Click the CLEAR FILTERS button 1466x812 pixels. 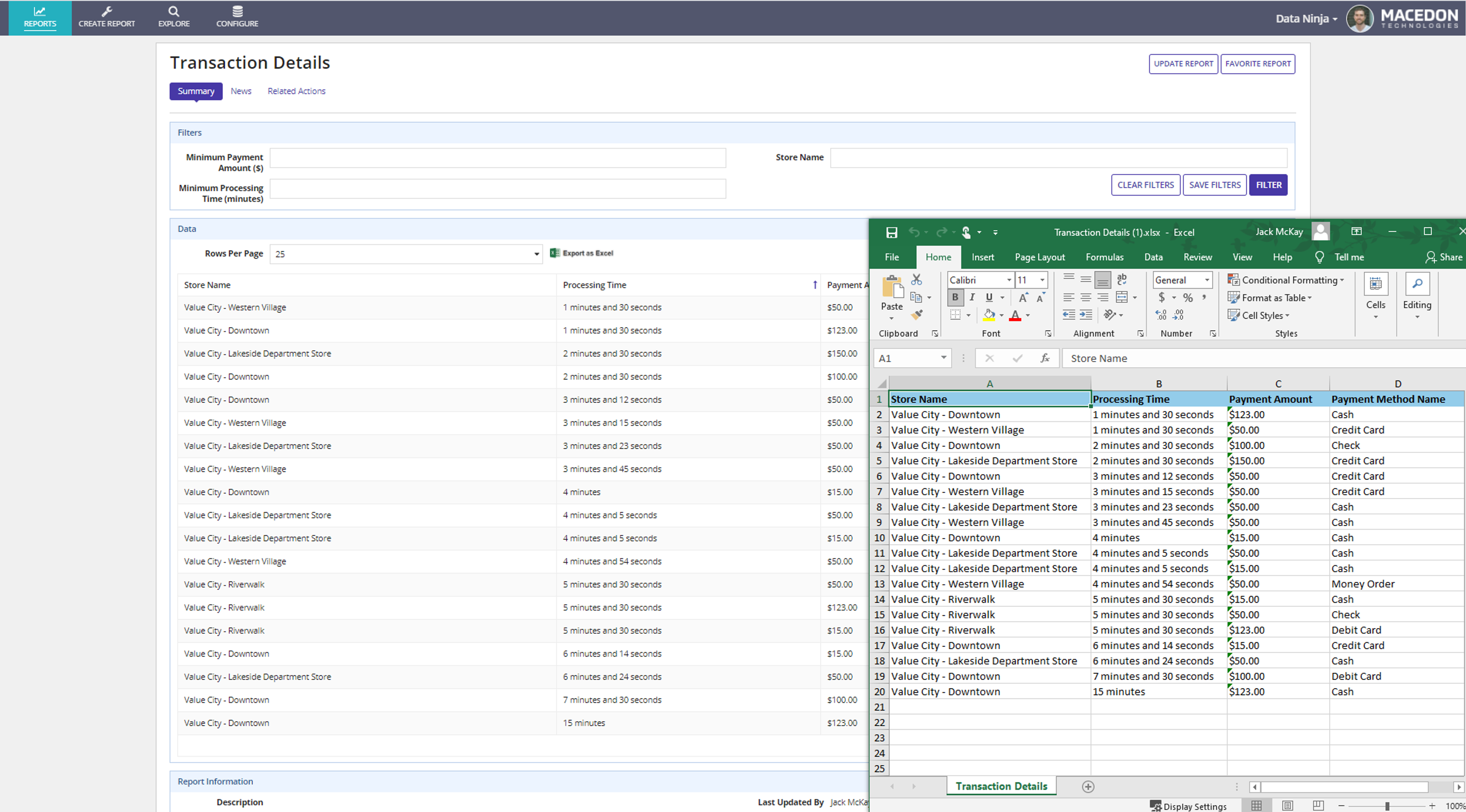(1146, 185)
